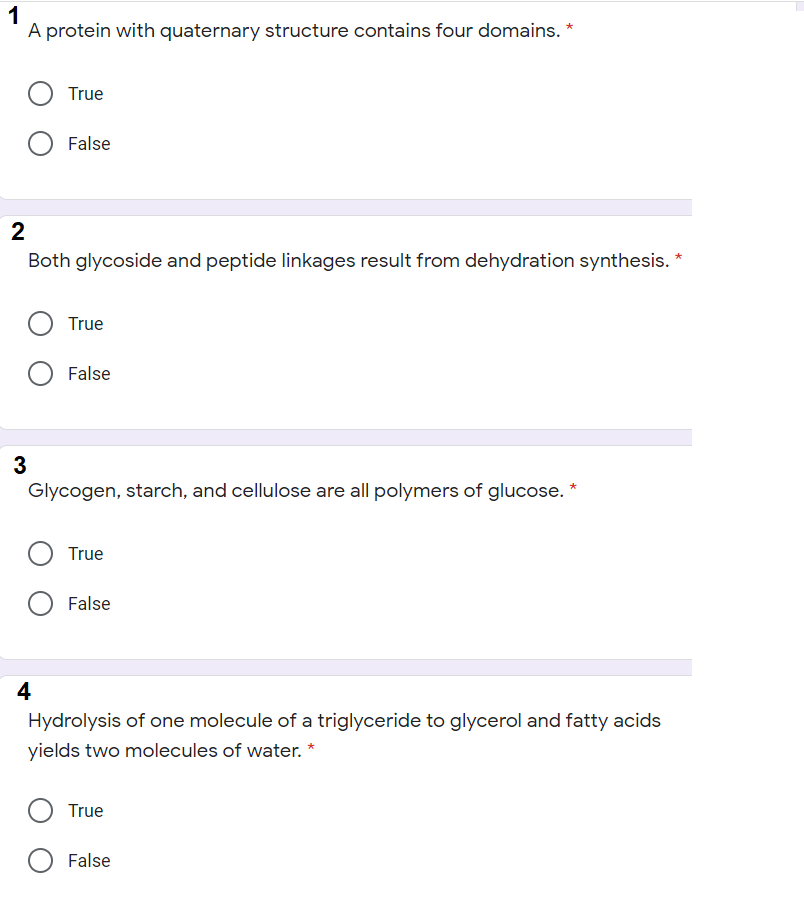Select True for the glucose polymers question
This screenshot has width=804, height=901.
pyautogui.click(x=40, y=553)
